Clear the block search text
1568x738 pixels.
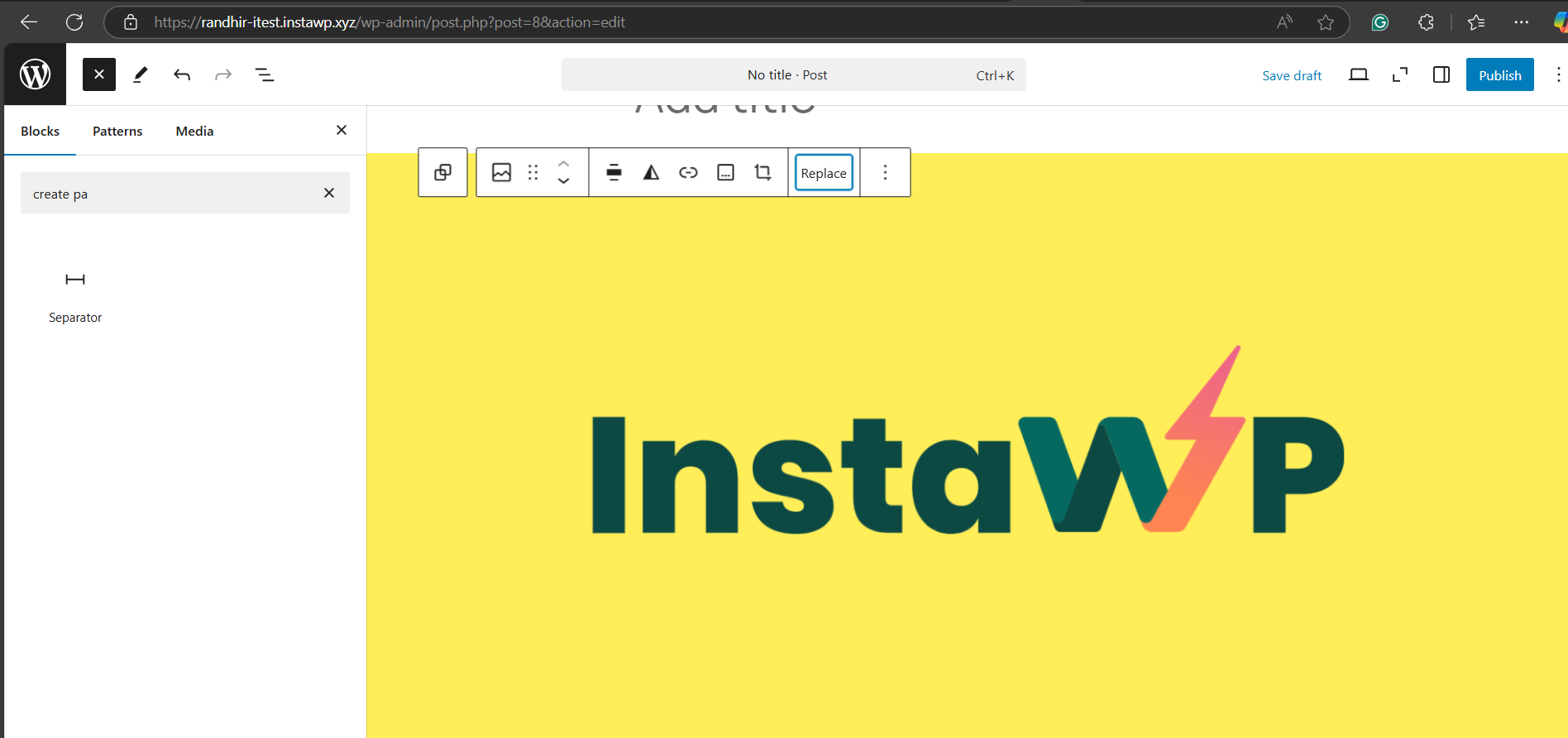tap(329, 193)
